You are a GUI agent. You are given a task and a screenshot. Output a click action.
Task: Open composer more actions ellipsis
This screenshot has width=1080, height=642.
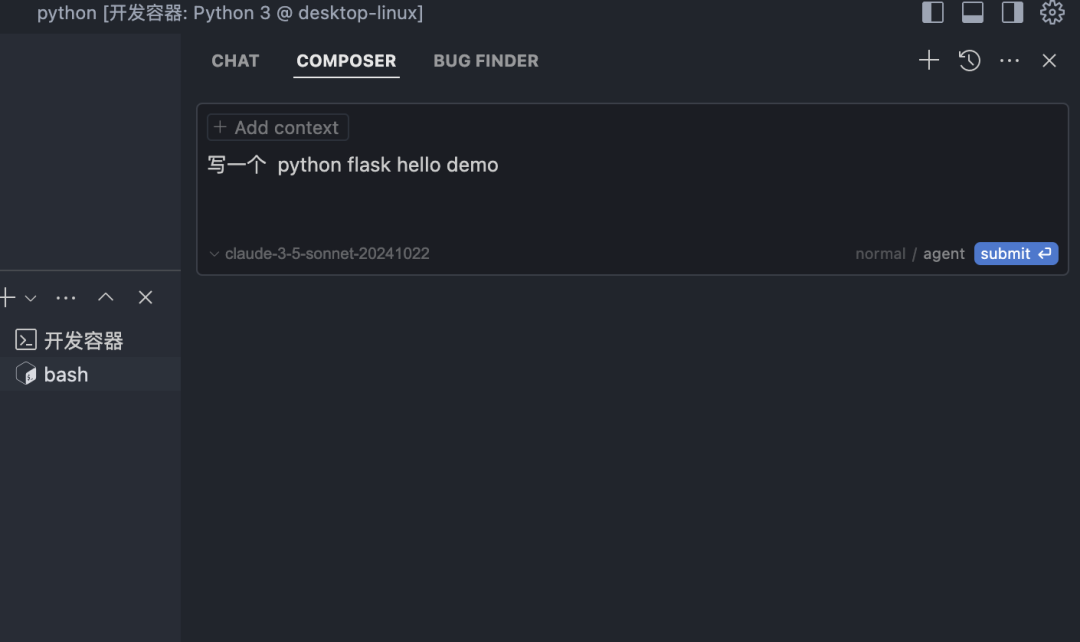(x=1009, y=61)
